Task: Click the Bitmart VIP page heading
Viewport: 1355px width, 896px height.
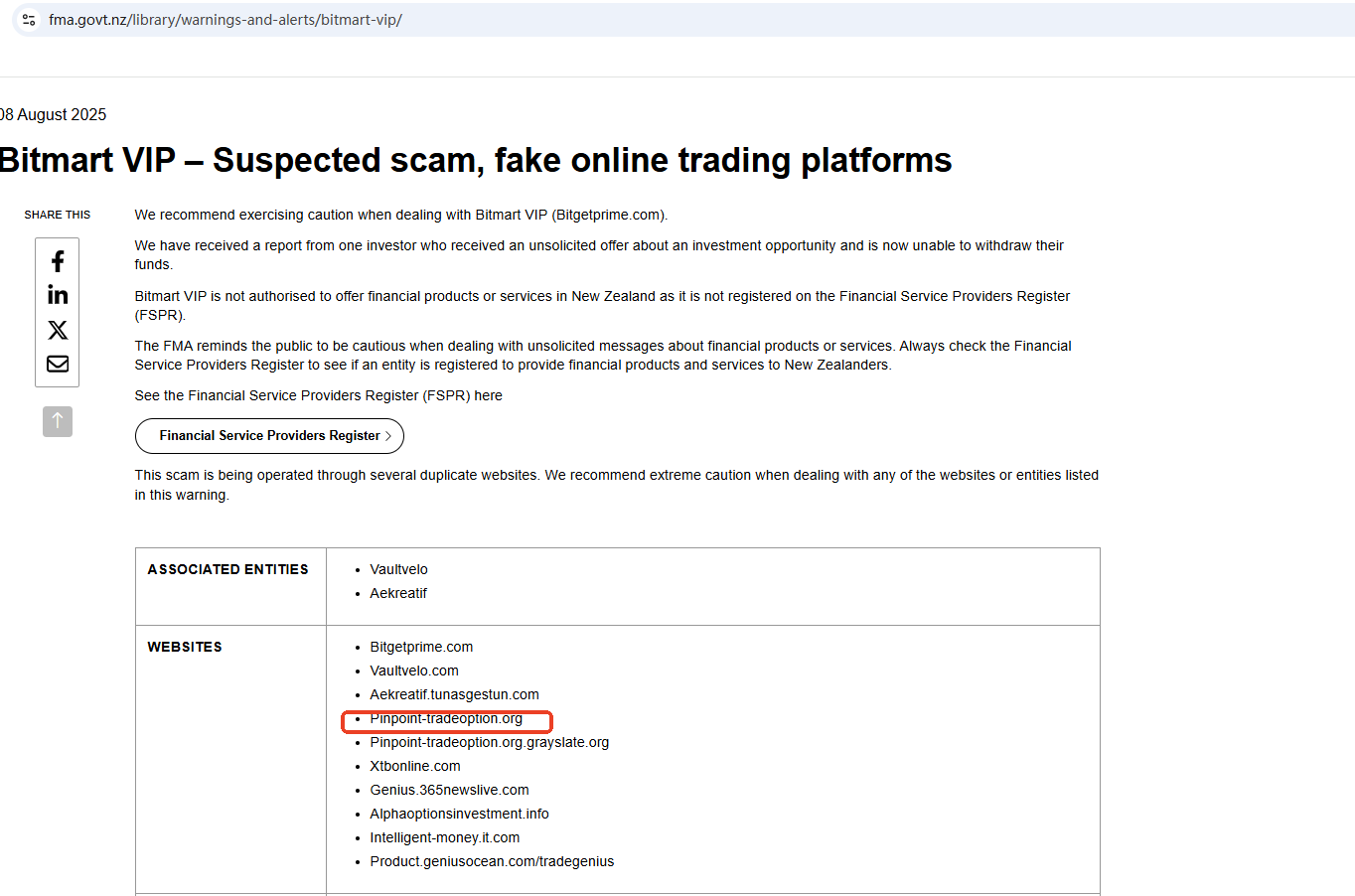Action: click(475, 160)
